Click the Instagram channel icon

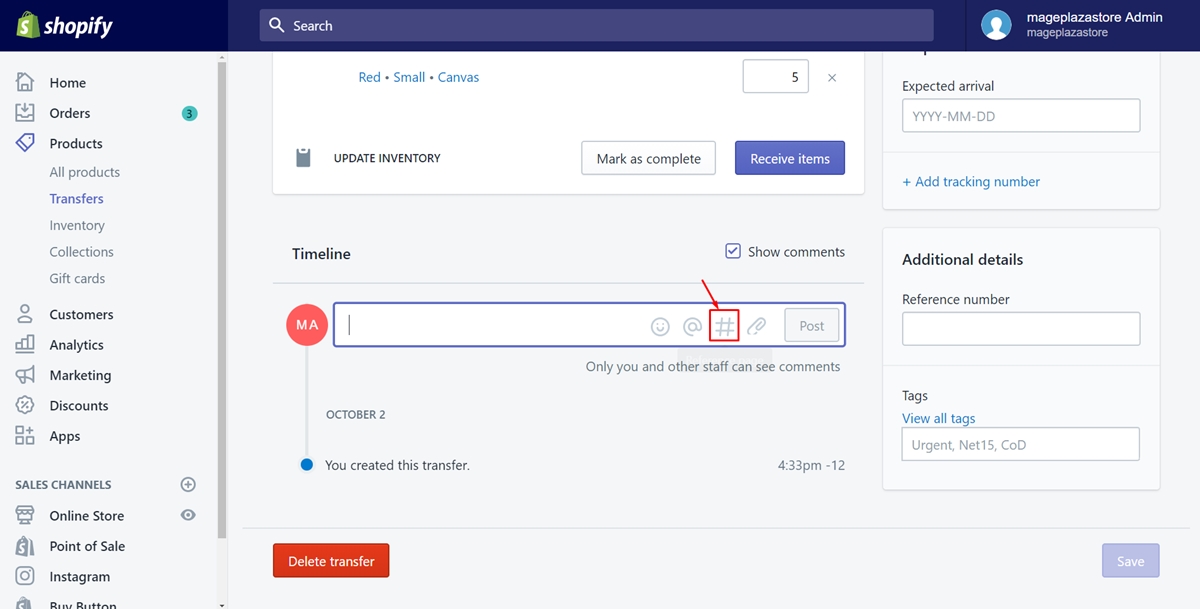(x=25, y=576)
